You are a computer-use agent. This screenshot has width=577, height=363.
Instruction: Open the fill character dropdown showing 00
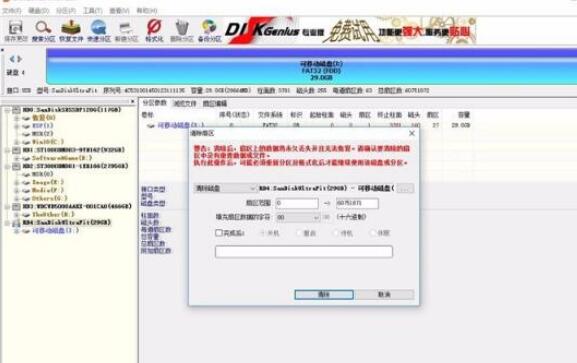coord(298,218)
